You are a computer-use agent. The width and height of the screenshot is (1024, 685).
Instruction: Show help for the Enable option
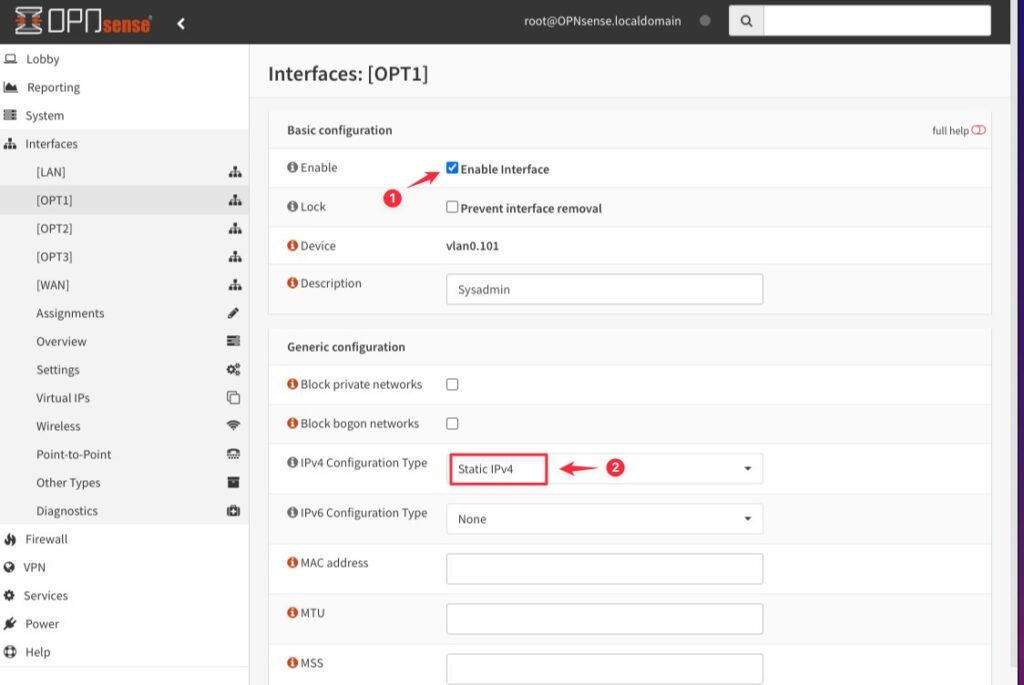click(x=292, y=167)
